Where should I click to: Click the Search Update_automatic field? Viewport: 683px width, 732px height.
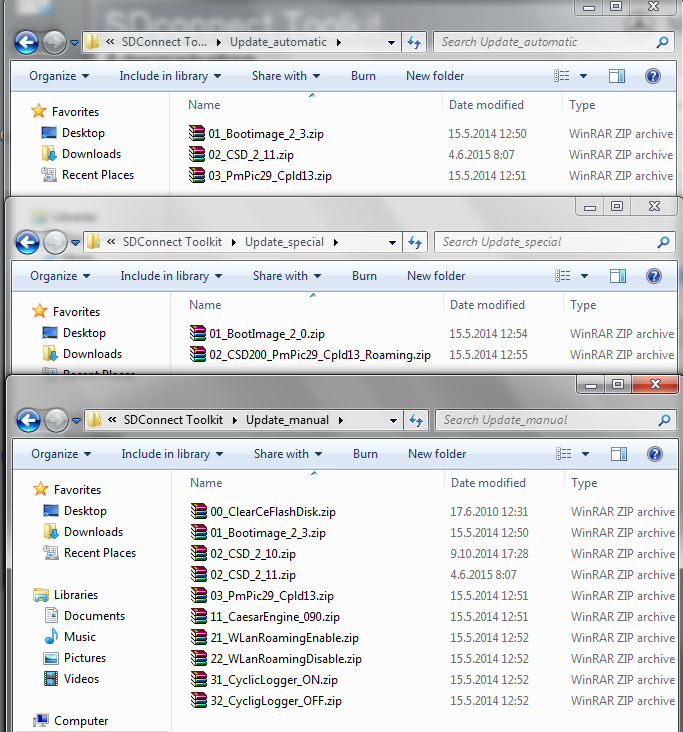[554, 42]
